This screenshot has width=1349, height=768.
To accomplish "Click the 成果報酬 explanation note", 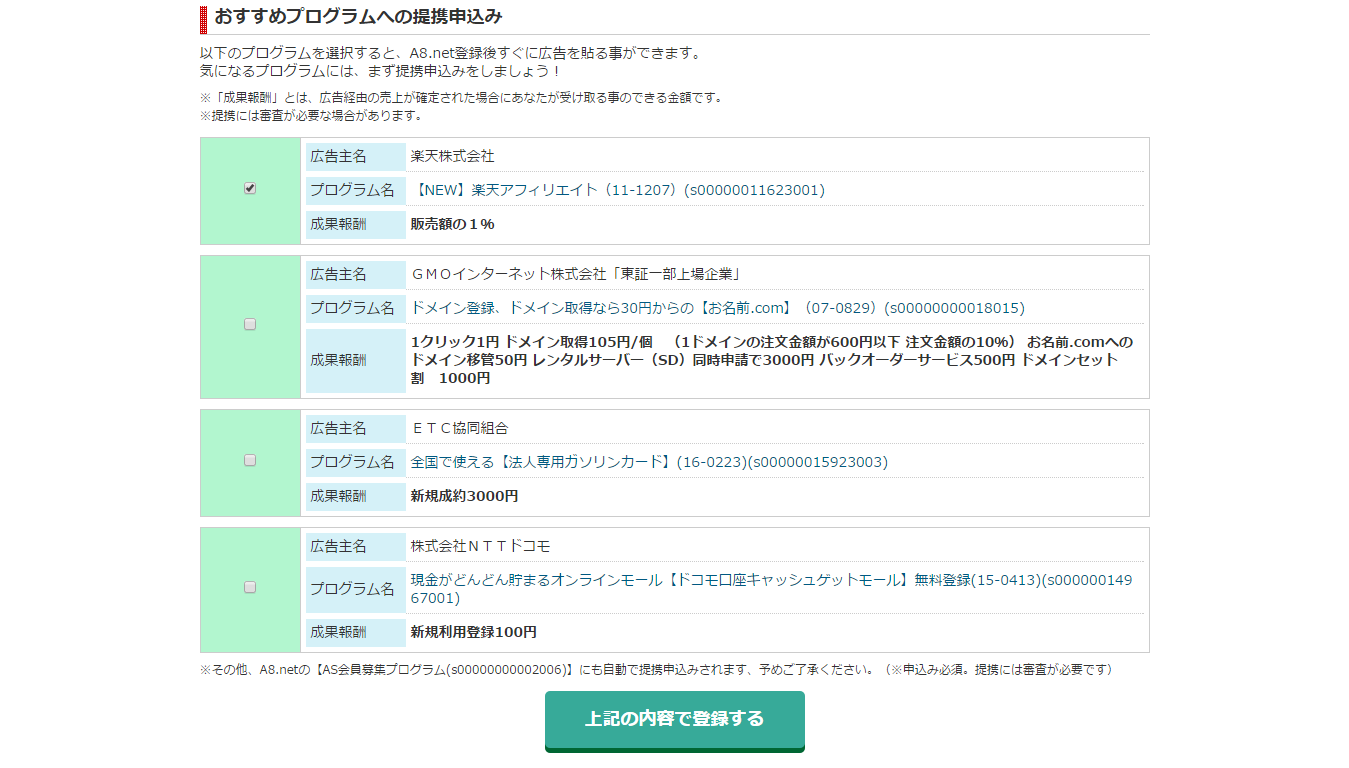I will pyautogui.click(x=461, y=98).
